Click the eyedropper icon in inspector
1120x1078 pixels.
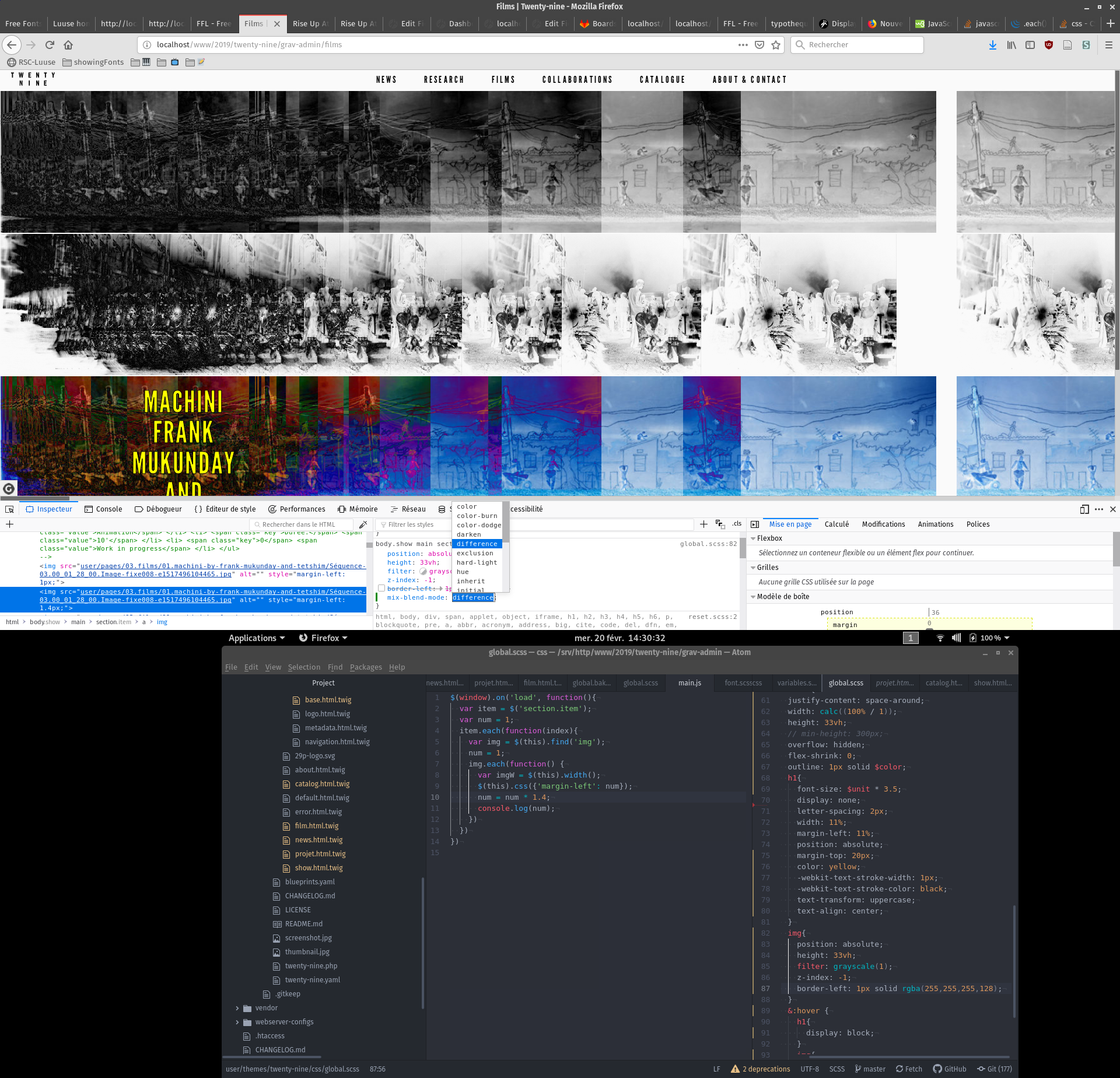pos(363,524)
